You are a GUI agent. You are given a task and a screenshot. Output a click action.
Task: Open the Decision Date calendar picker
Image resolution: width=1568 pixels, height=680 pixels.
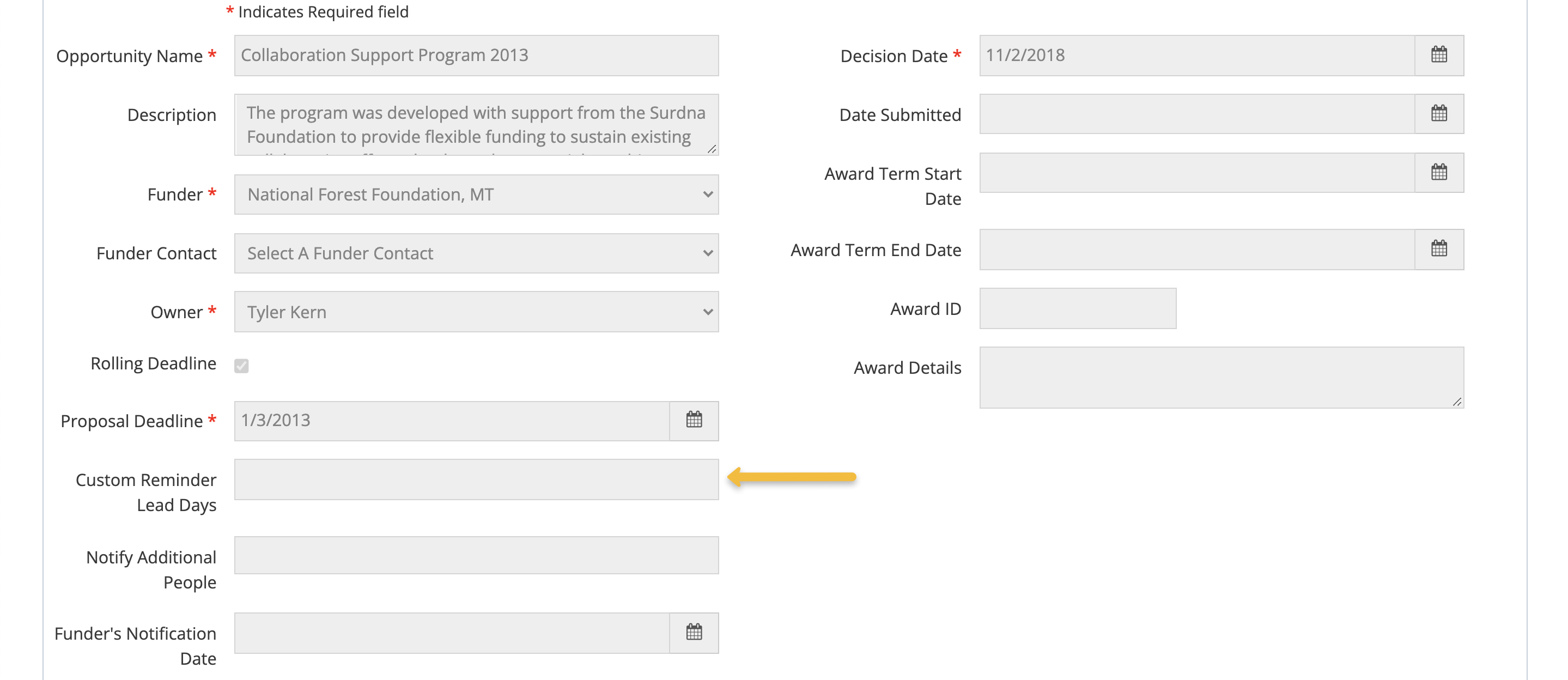click(x=1438, y=55)
